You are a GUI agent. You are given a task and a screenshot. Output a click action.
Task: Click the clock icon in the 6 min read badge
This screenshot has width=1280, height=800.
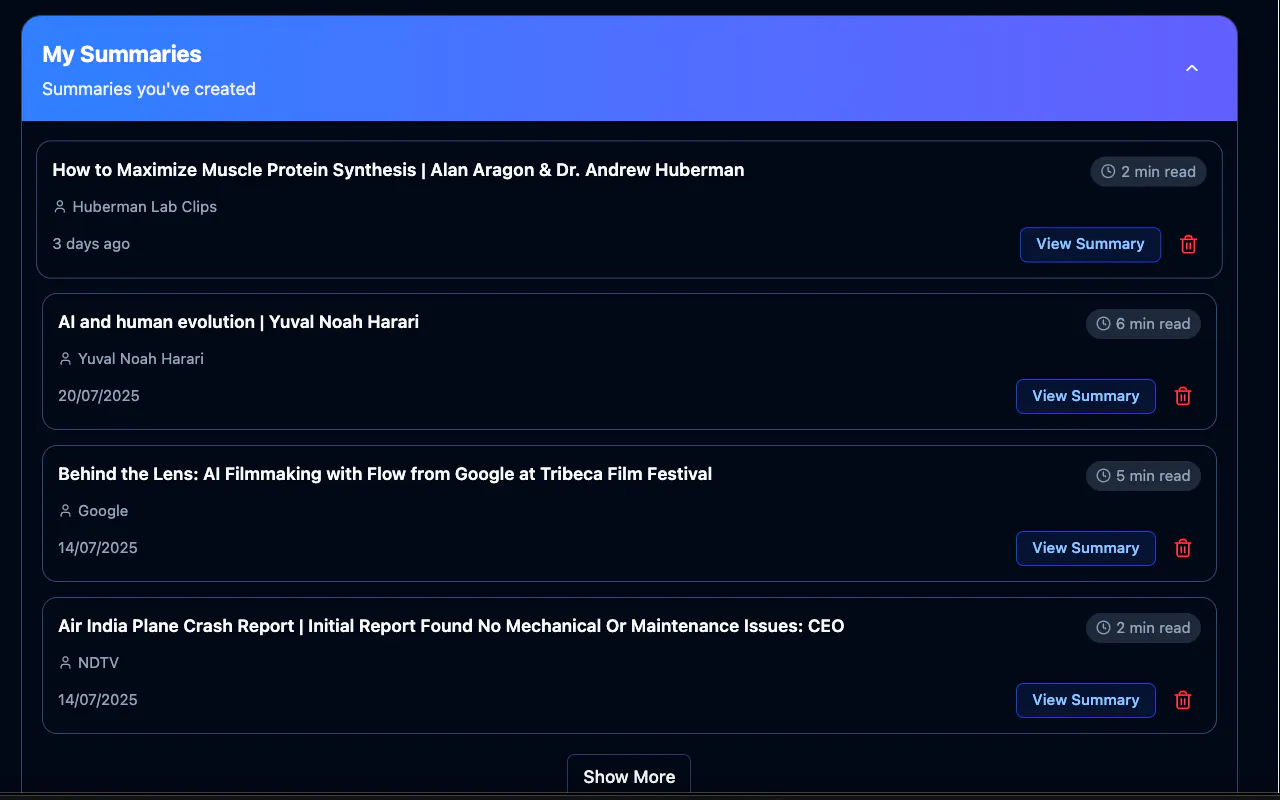(1103, 324)
